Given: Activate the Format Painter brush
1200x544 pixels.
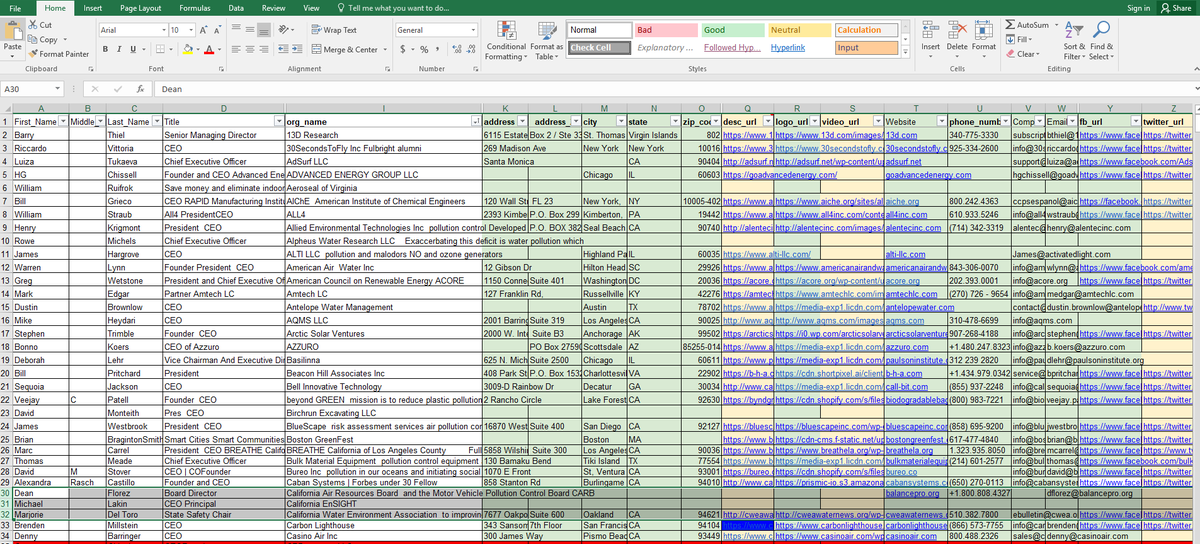Looking at the screenshot, I should [35, 53].
